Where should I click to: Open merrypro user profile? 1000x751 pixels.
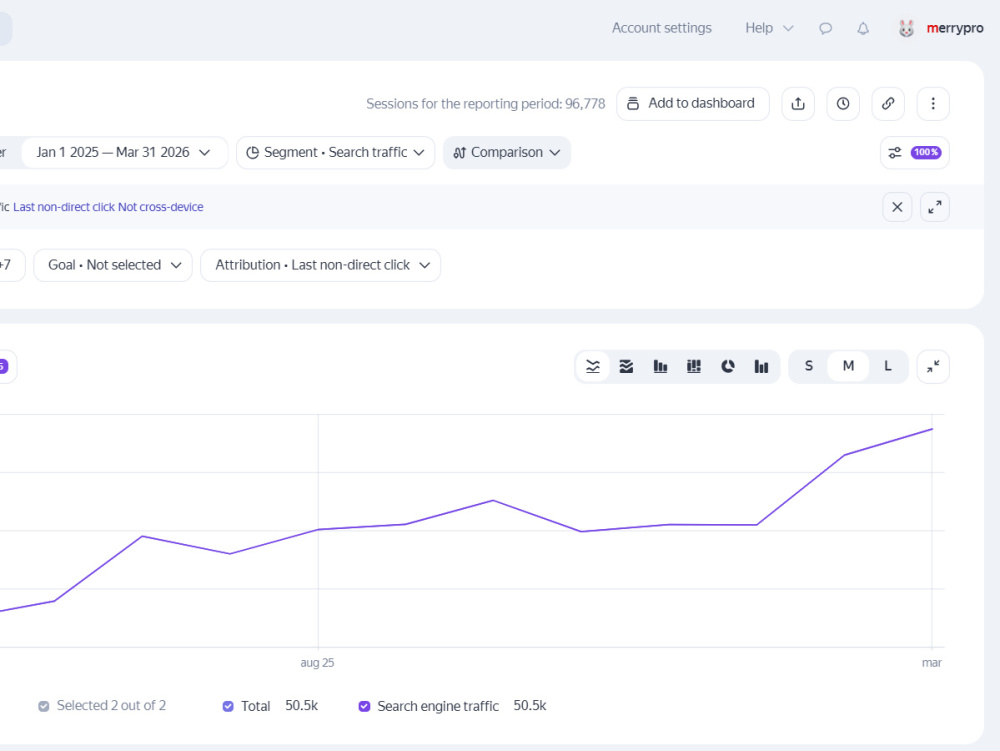pyautogui.click(x=954, y=28)
